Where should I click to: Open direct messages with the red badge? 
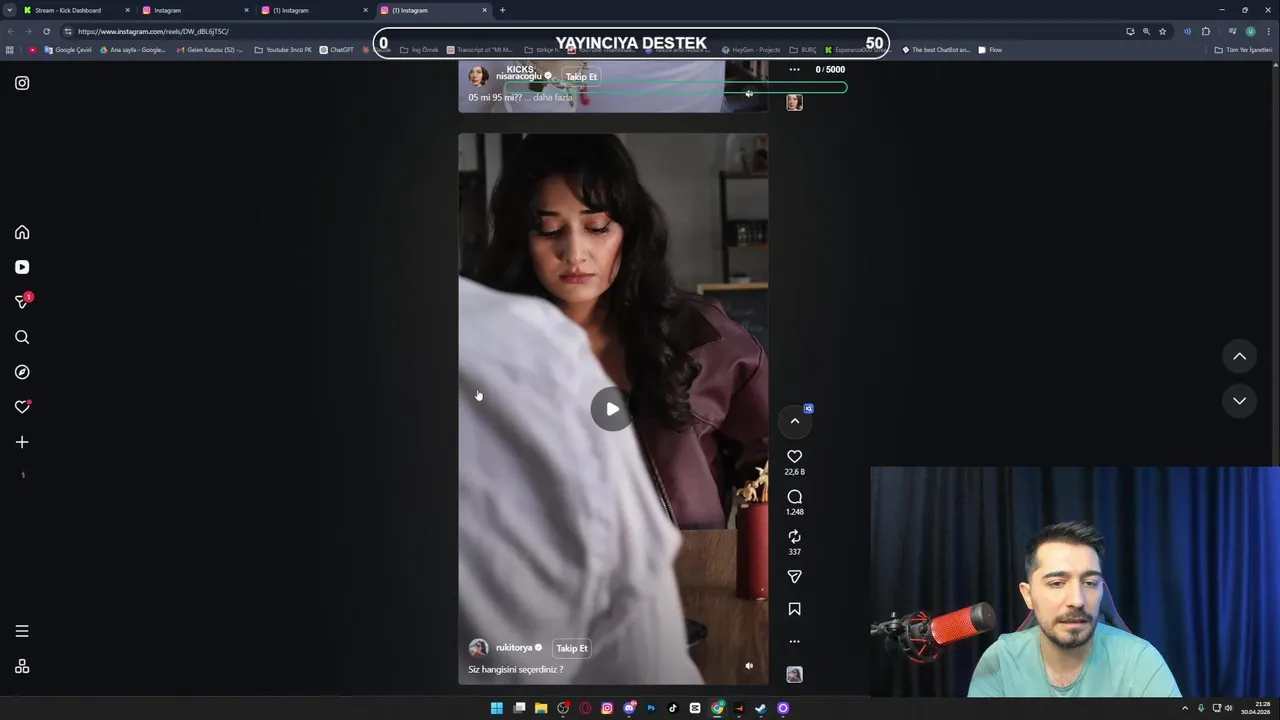[22, 301]
